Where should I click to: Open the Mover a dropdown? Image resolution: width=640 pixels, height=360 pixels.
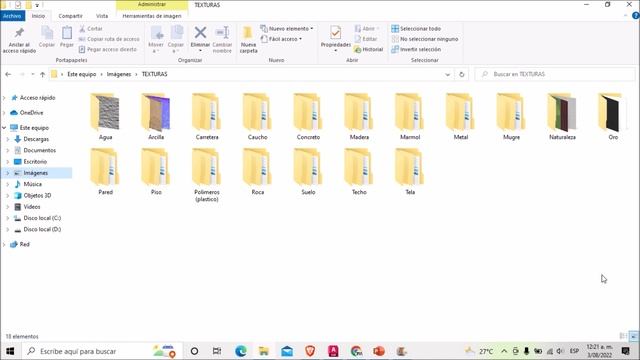(x=156, y=40)
